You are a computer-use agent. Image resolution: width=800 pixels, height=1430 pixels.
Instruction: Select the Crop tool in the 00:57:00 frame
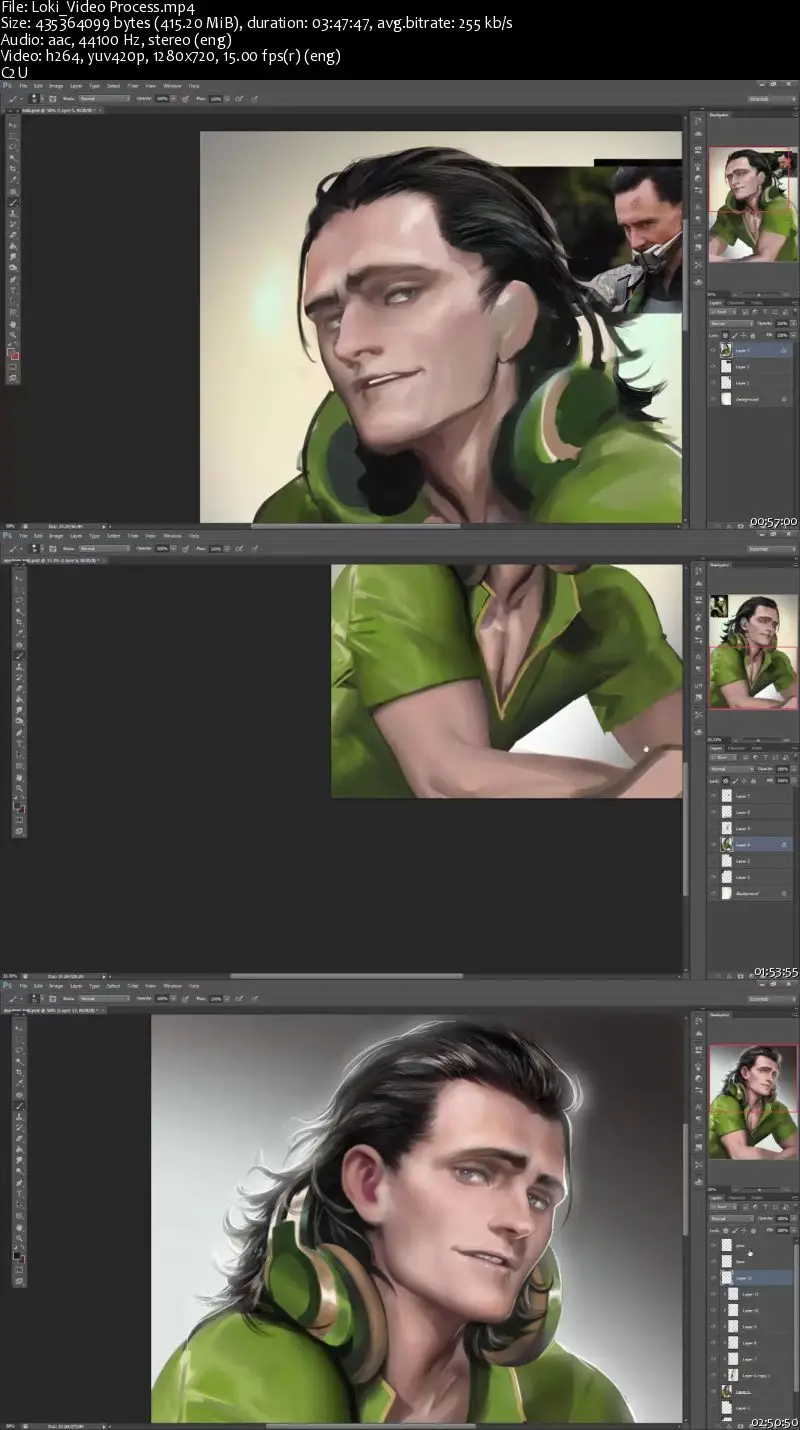[x=13, y=169]
